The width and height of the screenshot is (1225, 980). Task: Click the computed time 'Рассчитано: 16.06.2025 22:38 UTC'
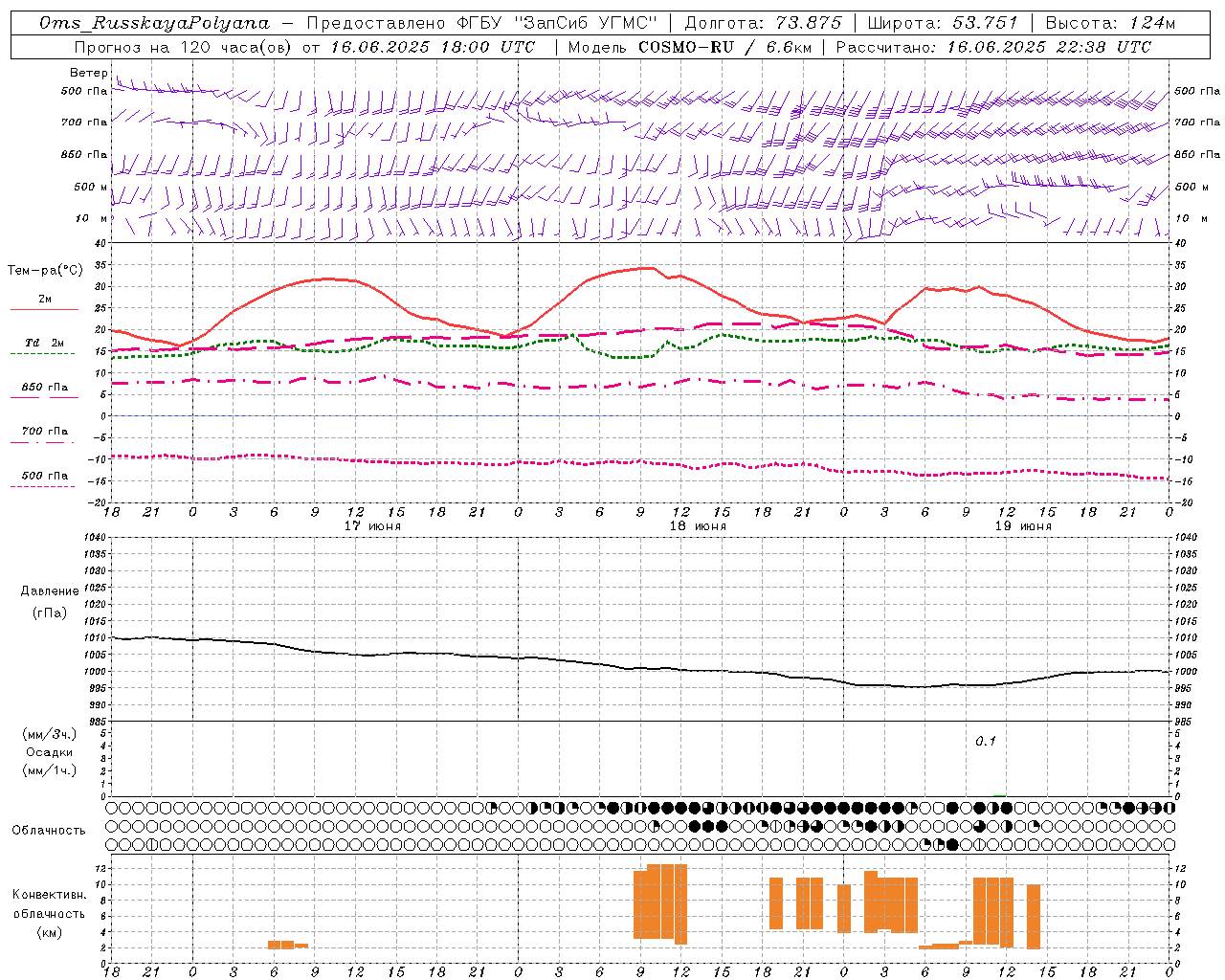click(x=993, y=47)
